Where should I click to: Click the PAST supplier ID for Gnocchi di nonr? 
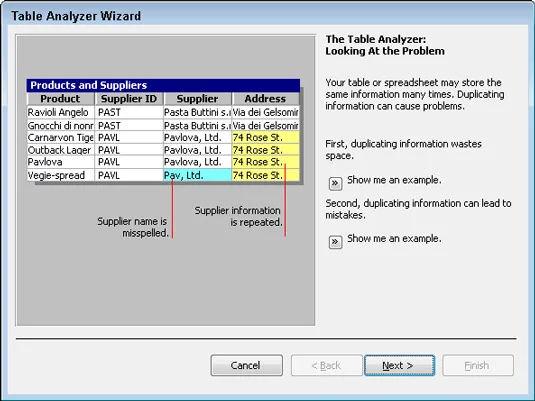129,126
